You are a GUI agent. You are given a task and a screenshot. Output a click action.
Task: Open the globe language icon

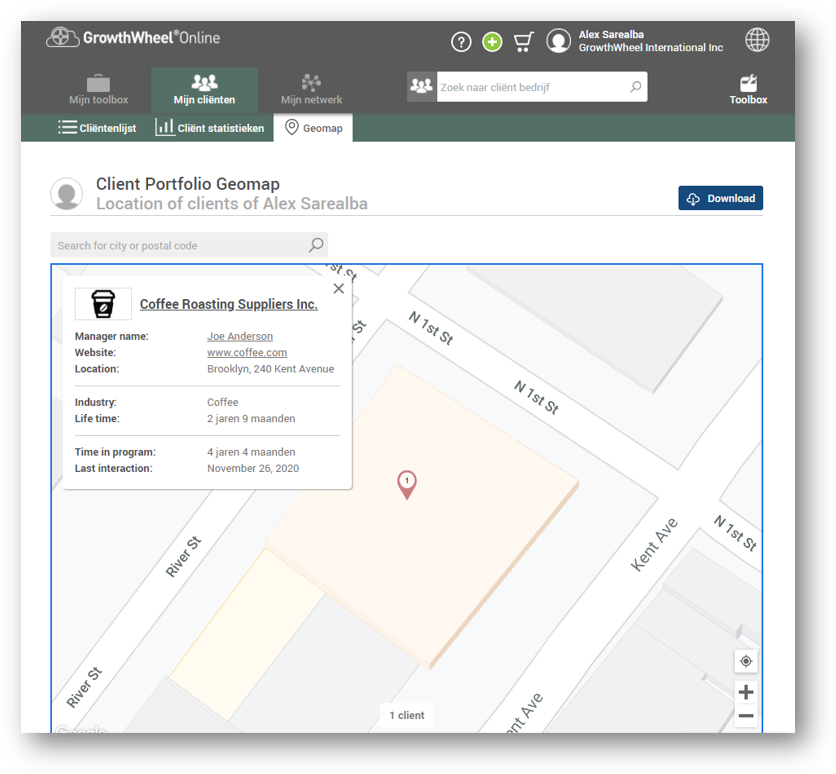(757, 40)
